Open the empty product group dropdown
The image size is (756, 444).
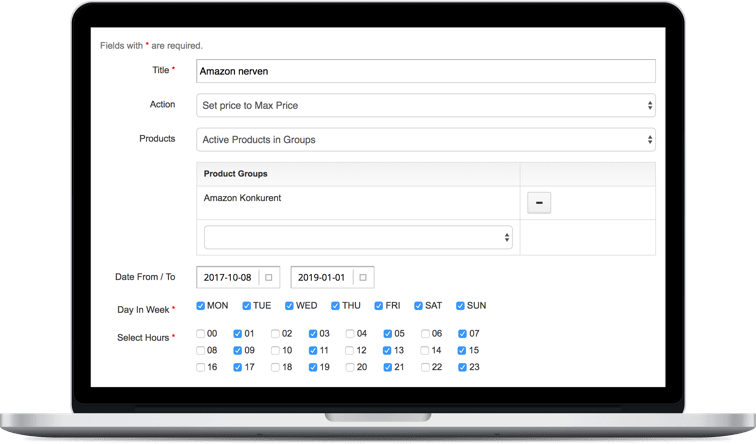[x=358, y=237]
